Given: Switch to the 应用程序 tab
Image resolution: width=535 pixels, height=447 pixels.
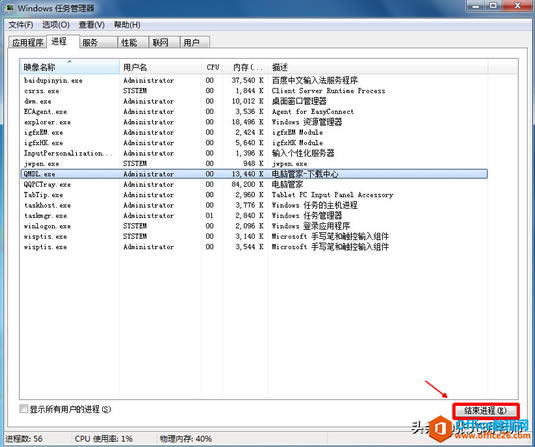Looking at the screenshot, I should (27, 42).
